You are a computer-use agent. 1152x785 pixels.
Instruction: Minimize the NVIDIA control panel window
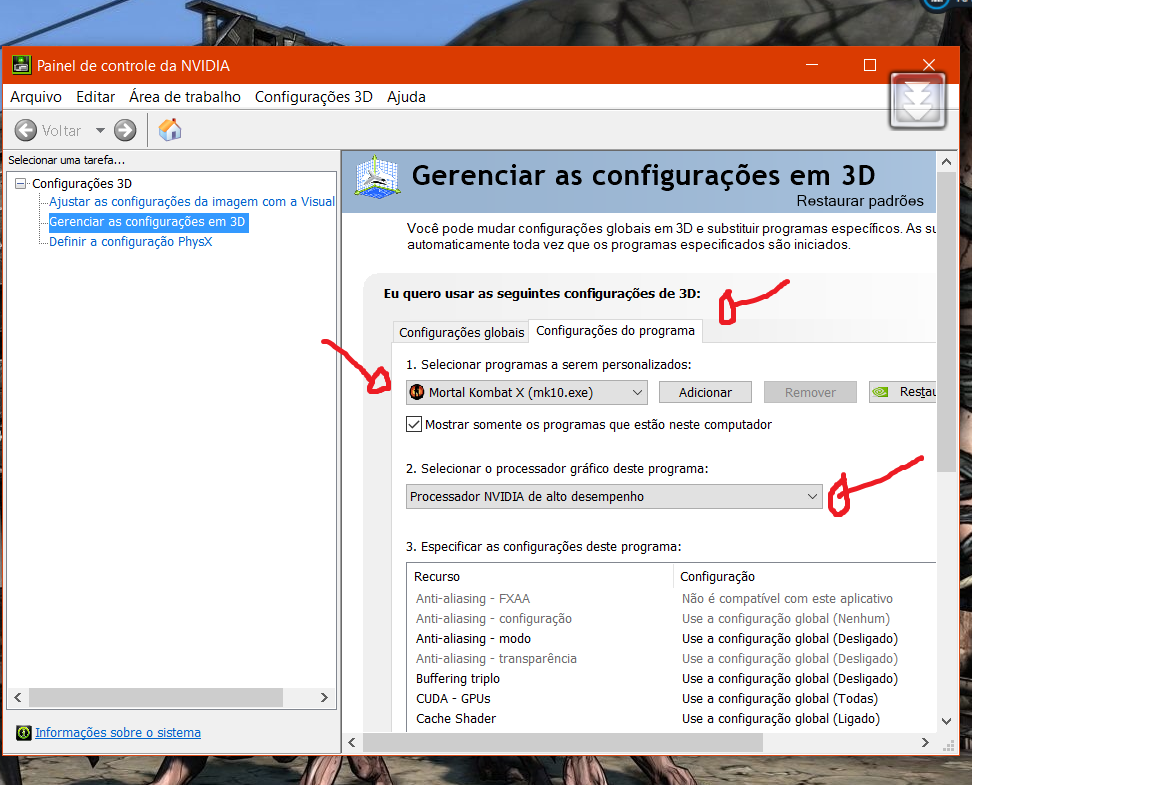812,65
